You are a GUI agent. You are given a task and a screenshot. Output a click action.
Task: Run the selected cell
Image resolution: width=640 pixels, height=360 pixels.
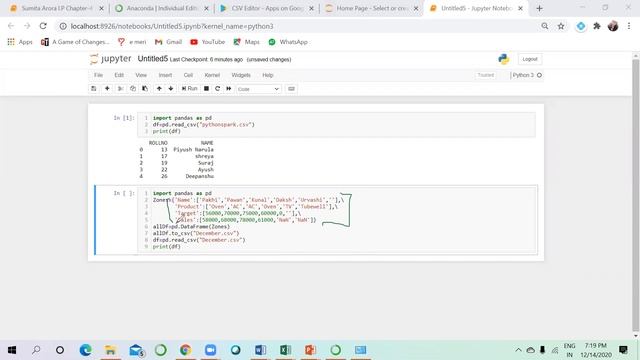coord(189,89)
